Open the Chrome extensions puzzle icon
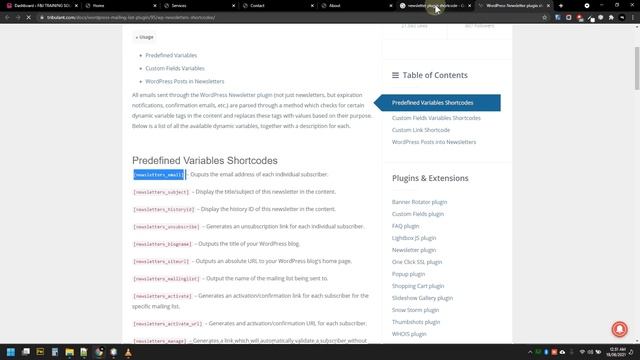The width and height of the screenshot is (640, 360). click(x=611, y=18)
